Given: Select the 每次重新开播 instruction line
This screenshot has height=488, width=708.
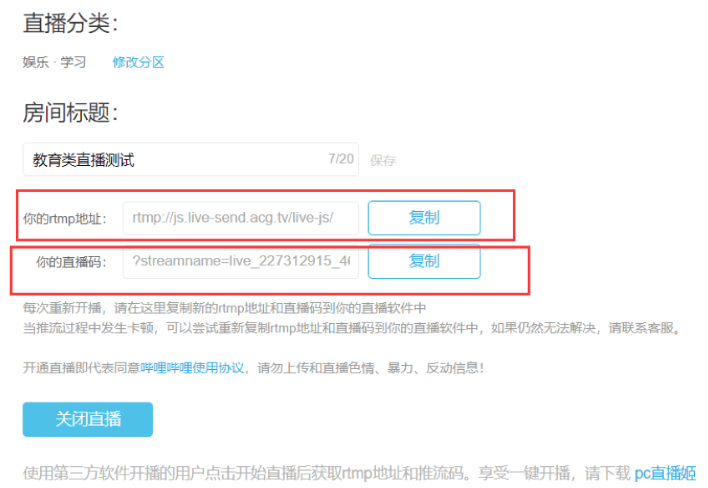Looking at the screenshot, I should 224,308.
